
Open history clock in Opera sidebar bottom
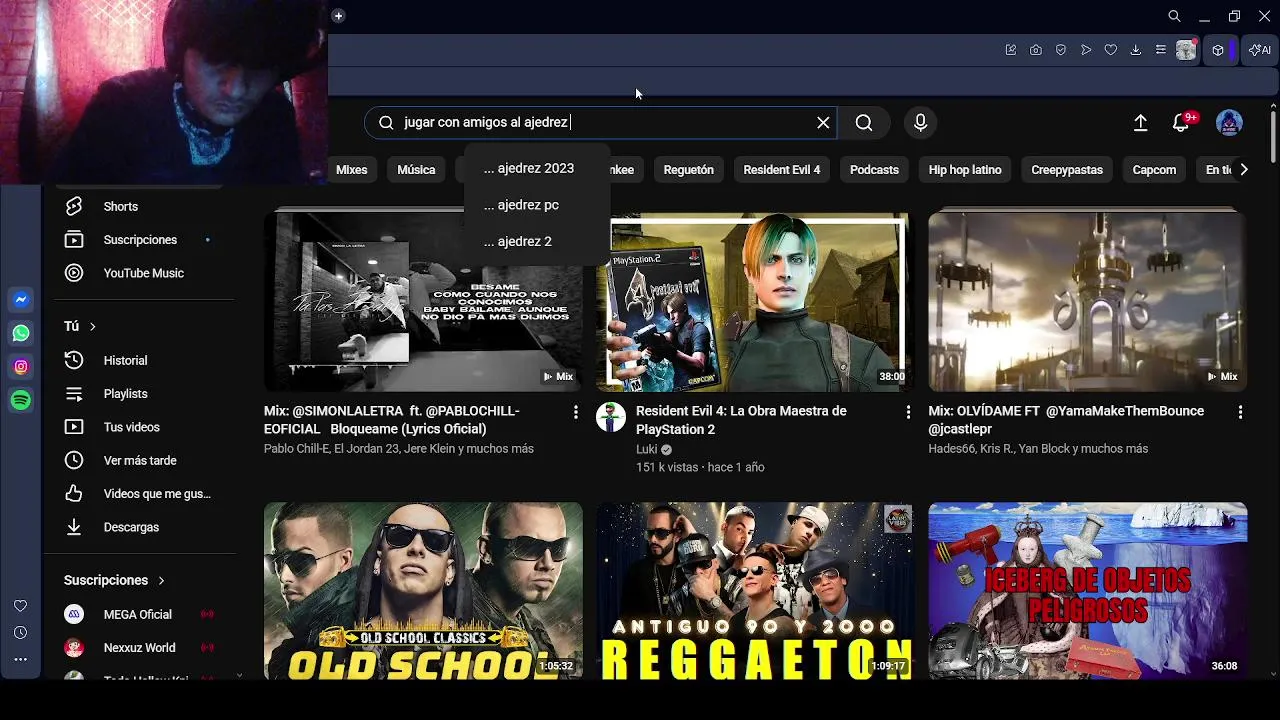pyautogui.click(x=20, y=633)
